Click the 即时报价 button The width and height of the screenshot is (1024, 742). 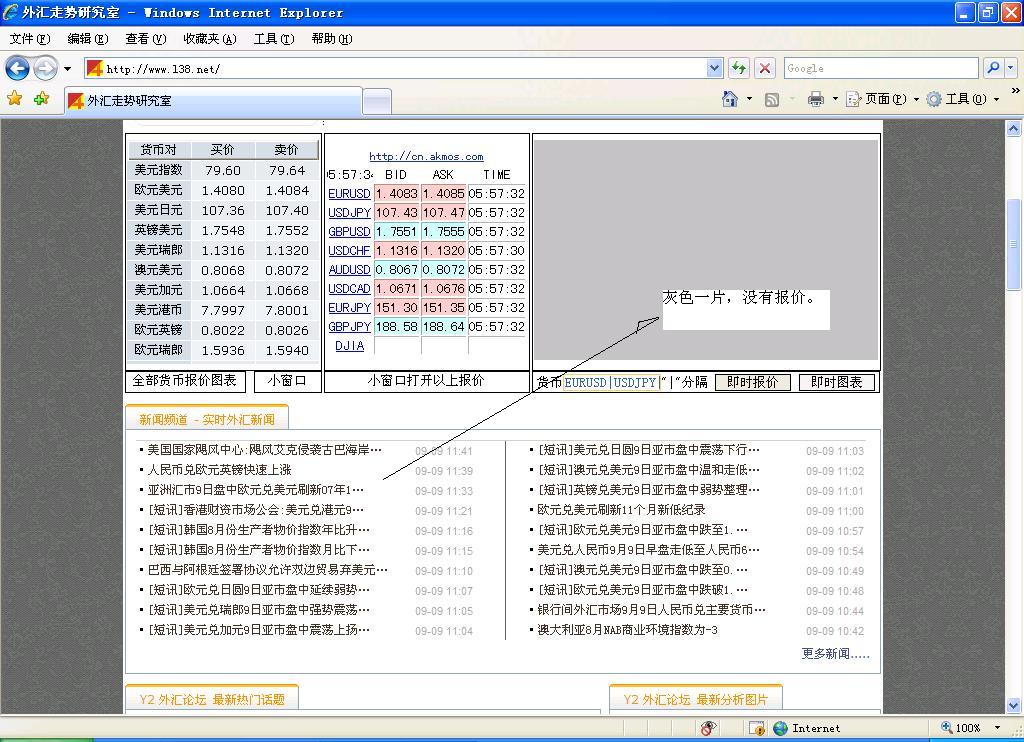752,382
